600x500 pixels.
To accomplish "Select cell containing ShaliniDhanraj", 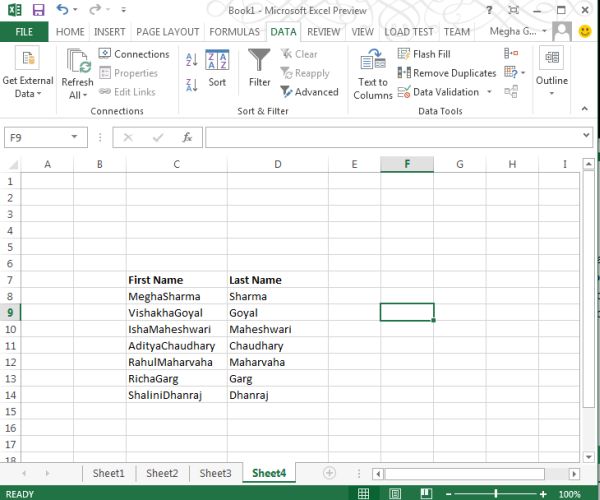I will click(x=176, y=395).
